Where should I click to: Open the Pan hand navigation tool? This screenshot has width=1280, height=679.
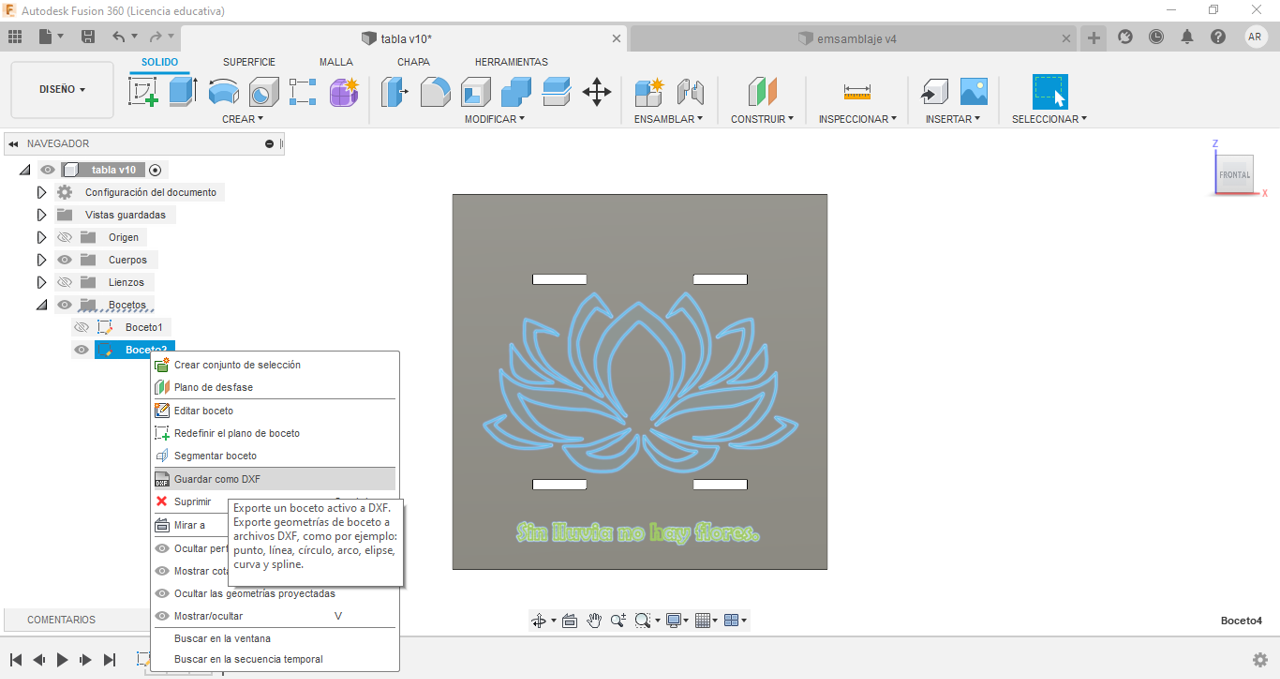click(594, 621)
